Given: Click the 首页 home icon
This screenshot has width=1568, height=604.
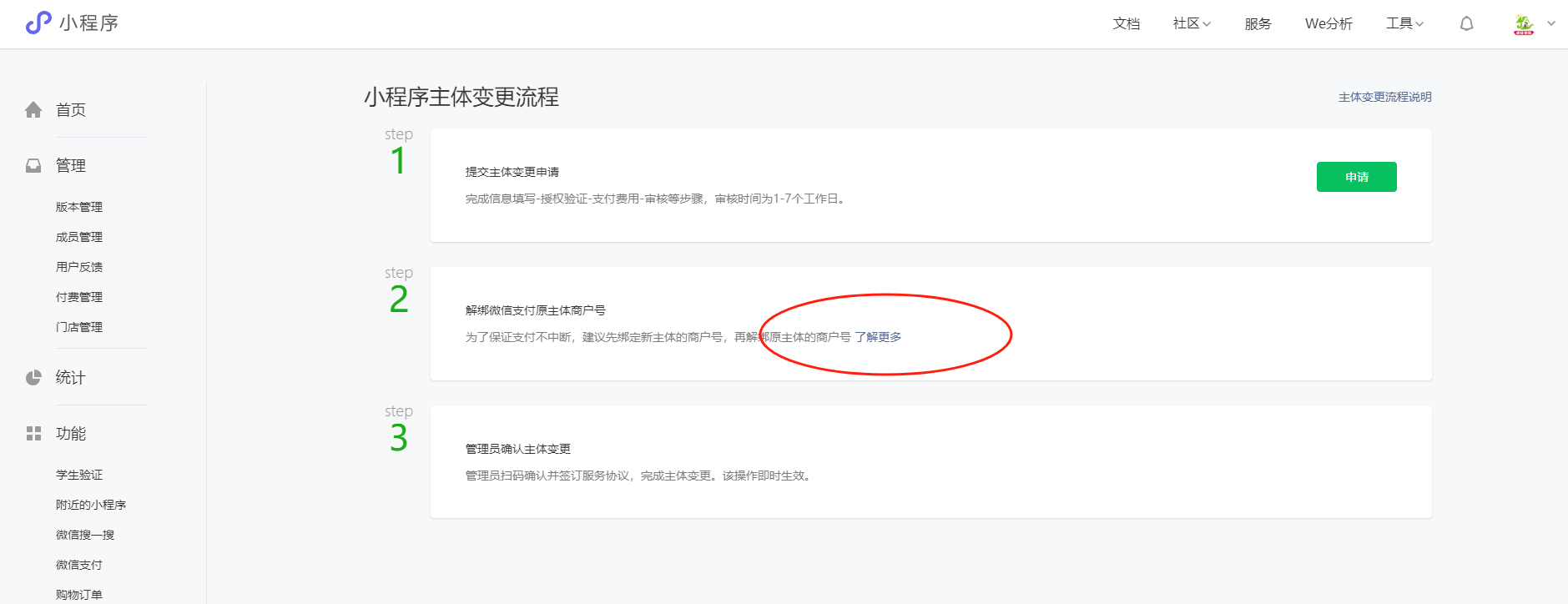Looking at the screenshot, I should [33, 110].
